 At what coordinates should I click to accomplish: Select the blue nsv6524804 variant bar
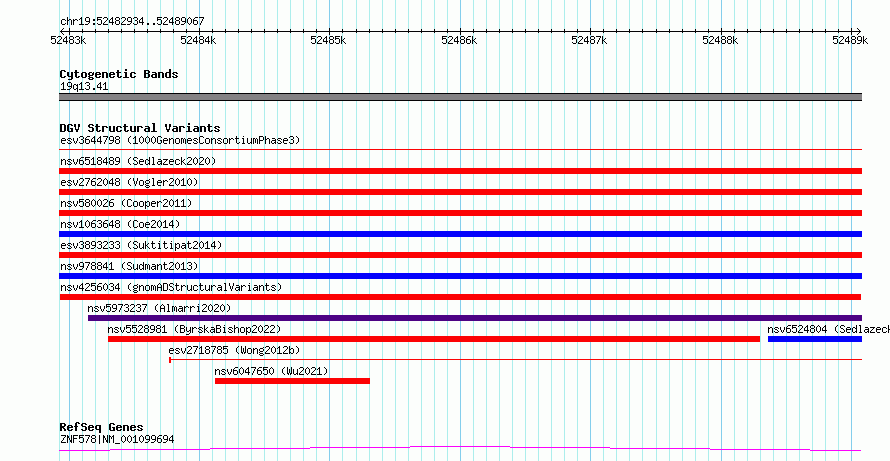point(815,339)
